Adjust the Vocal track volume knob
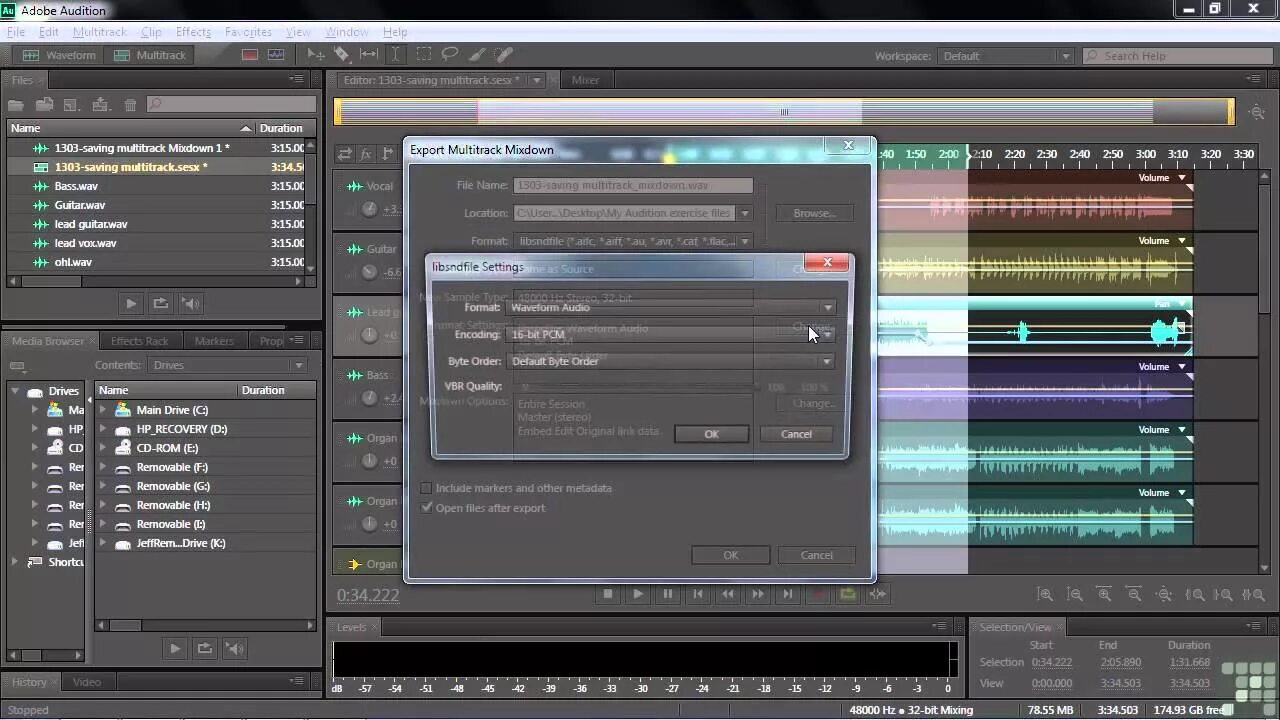This screenshot has height=720, width=1280. 370,209
